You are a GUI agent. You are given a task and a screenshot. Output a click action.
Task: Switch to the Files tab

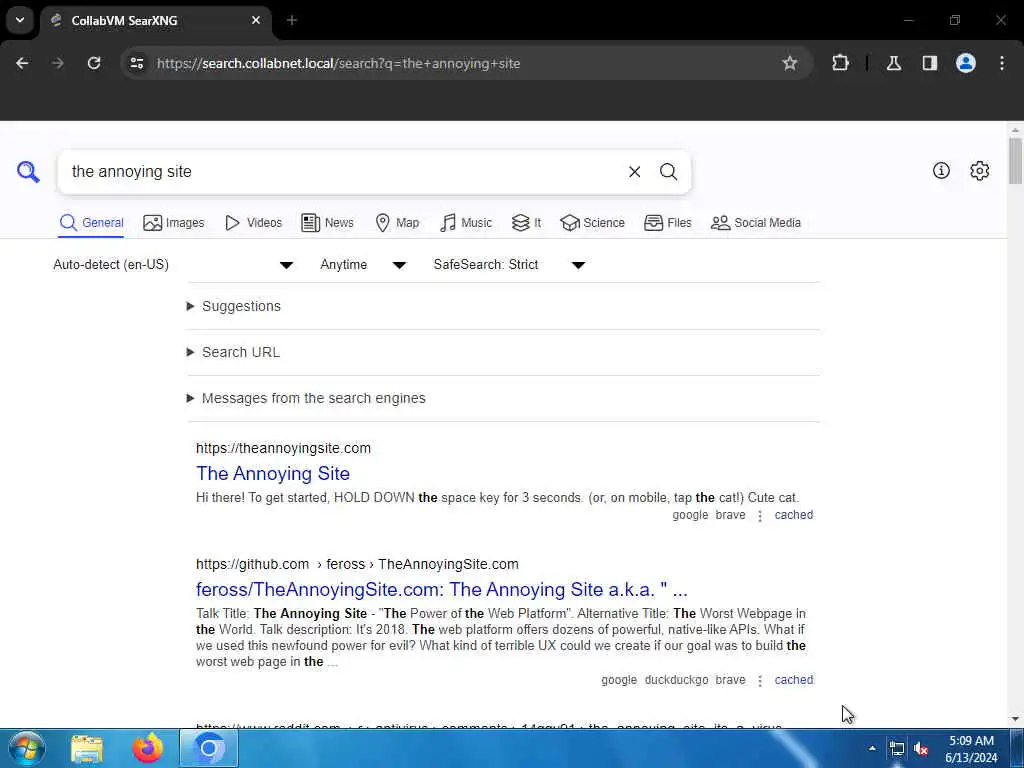tap(667, 223)
